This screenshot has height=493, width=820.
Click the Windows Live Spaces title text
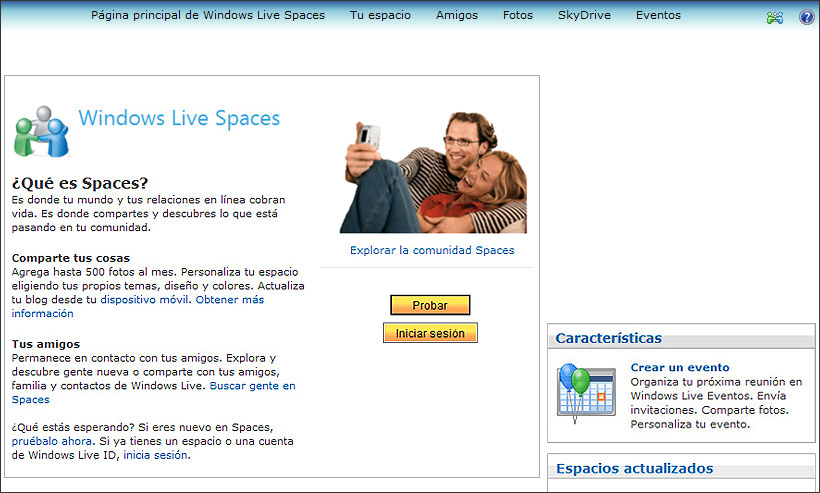(x=179, y=119)
